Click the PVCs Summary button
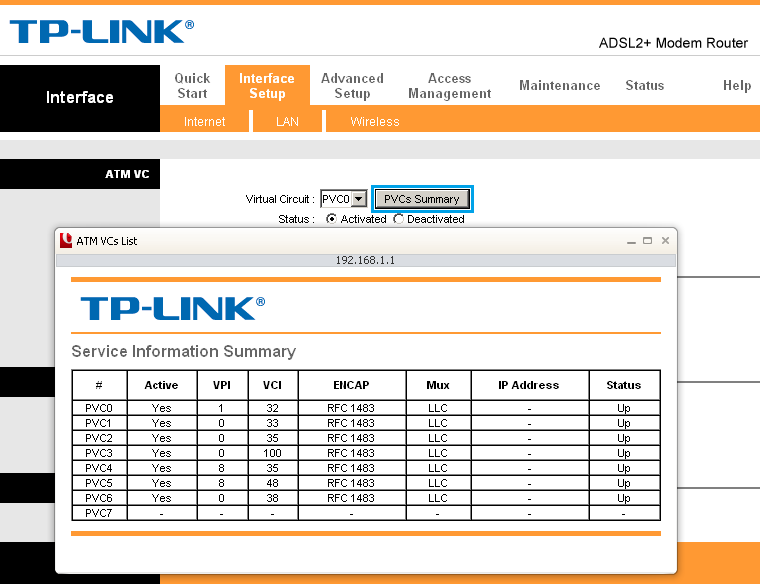The width and height of the screenshot is (760, 584). [422, 199]
